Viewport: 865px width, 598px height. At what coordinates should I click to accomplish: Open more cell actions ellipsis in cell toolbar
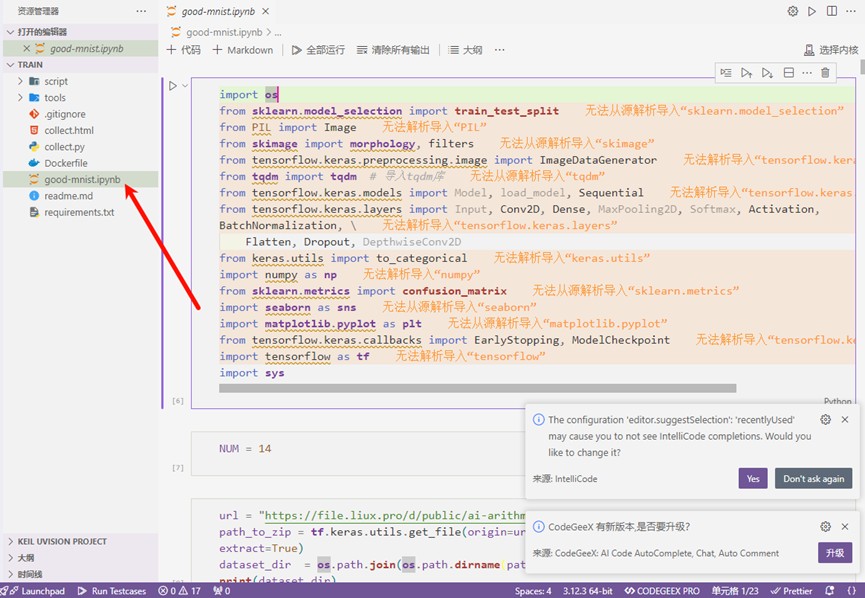[807, 73]
